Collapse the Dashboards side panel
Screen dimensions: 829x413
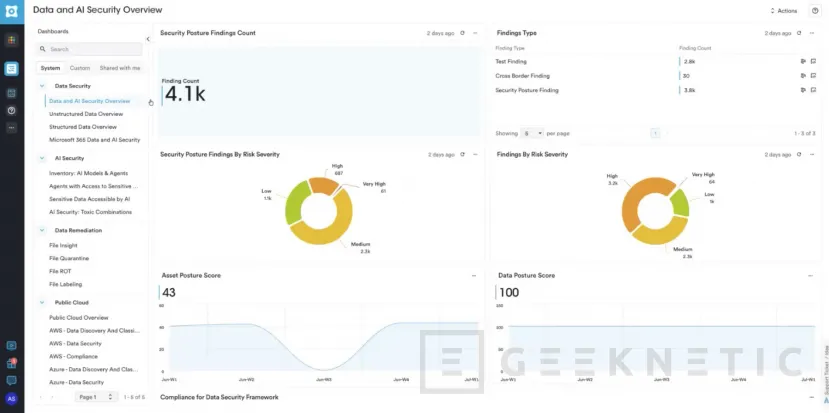pos(148,39)
